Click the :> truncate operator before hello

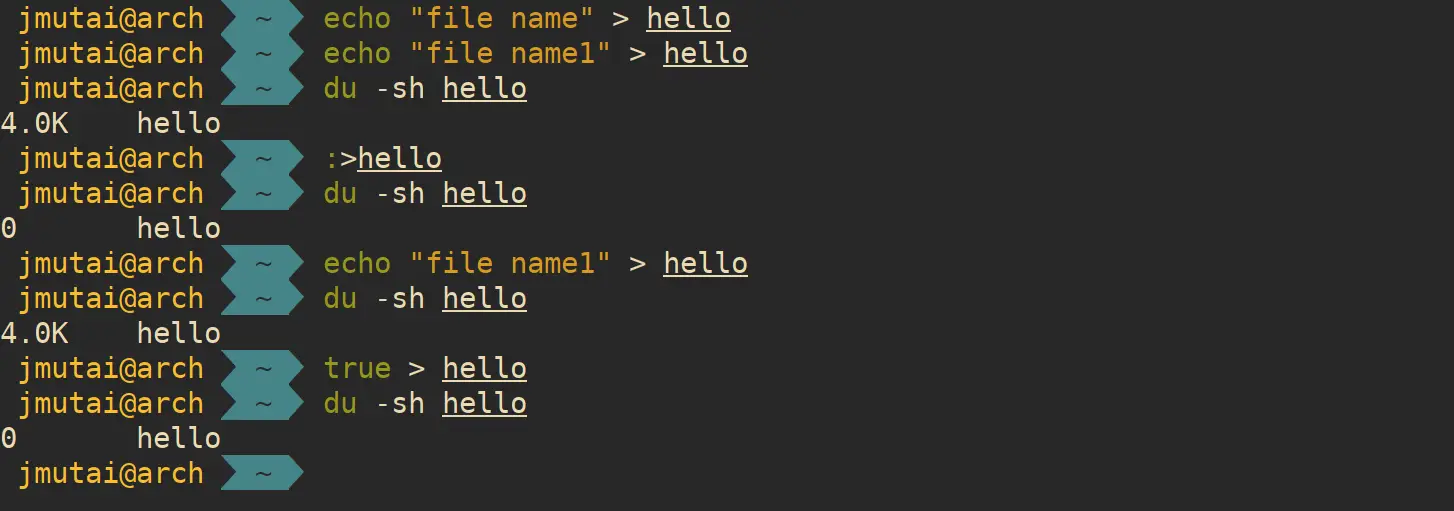[x=341, y=158]
